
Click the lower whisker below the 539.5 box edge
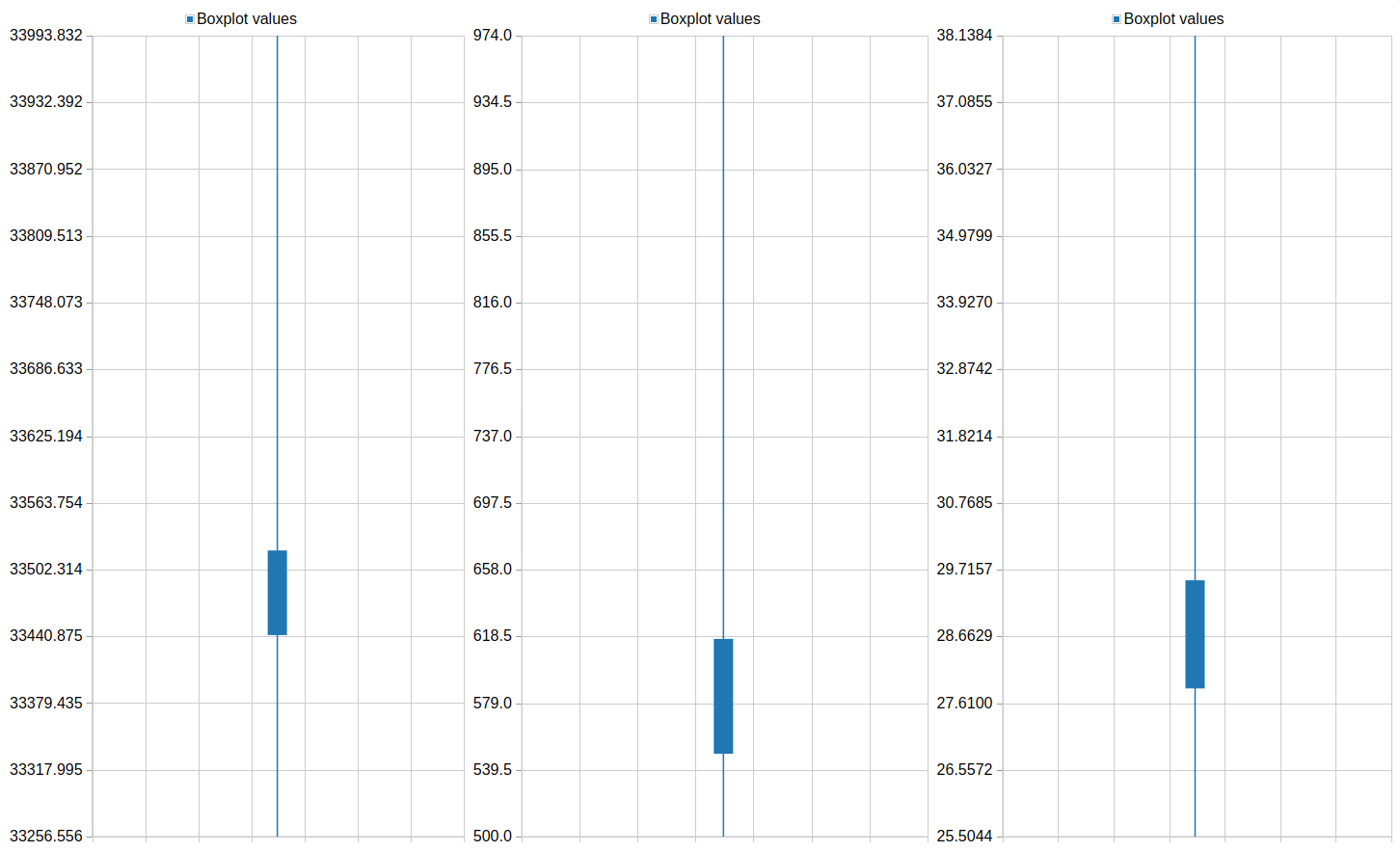(x=723, y=795)
